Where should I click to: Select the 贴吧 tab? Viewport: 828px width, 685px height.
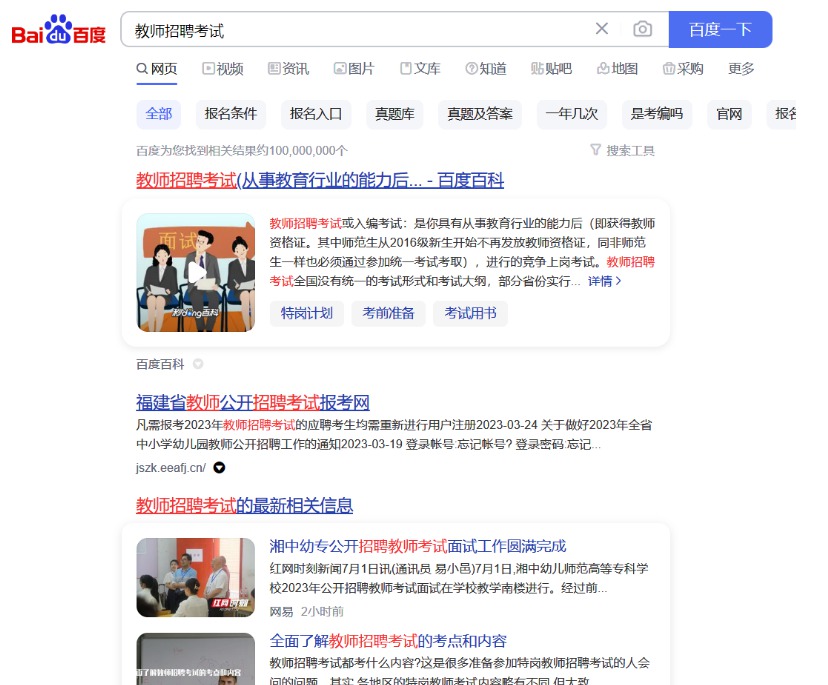pos(551,69)
